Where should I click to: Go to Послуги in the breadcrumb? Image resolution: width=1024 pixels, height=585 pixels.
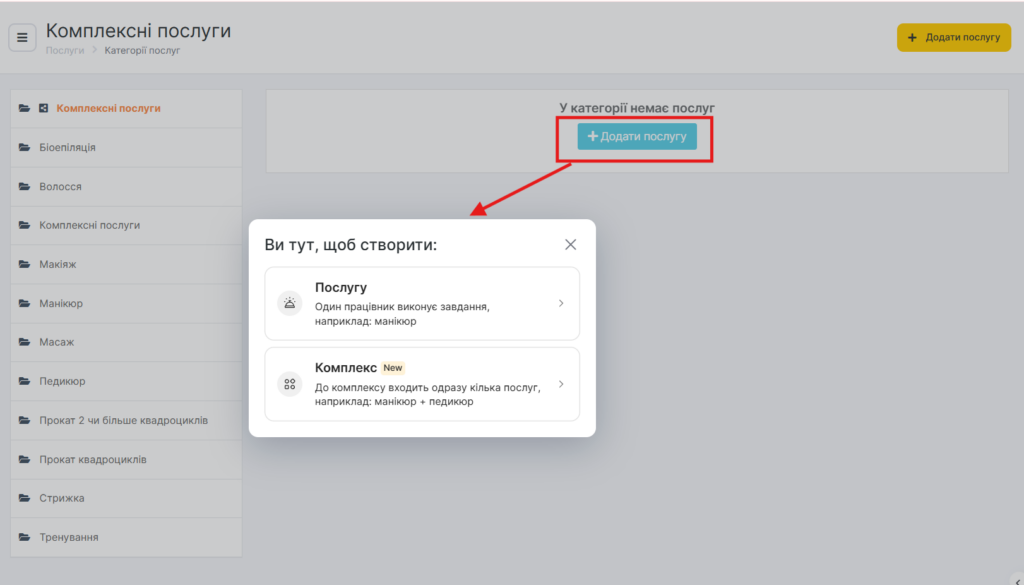pyautogui.click(x=65, y=50)
